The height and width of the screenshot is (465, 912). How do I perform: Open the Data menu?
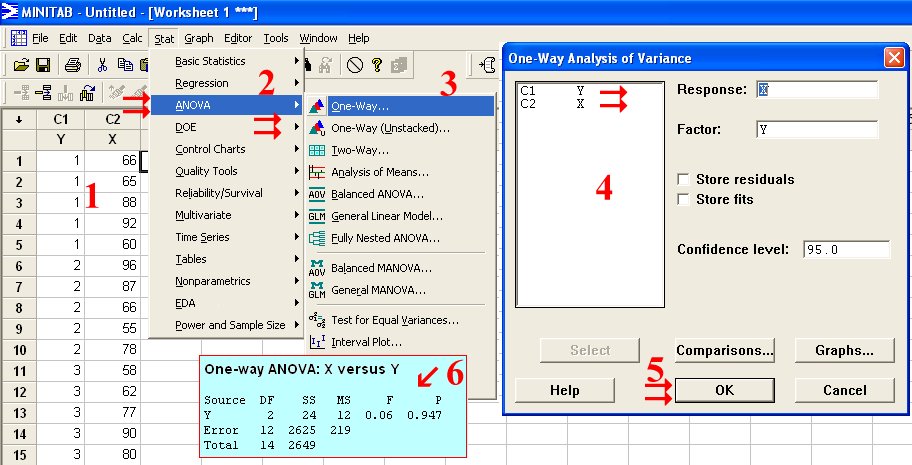(99, 38)
